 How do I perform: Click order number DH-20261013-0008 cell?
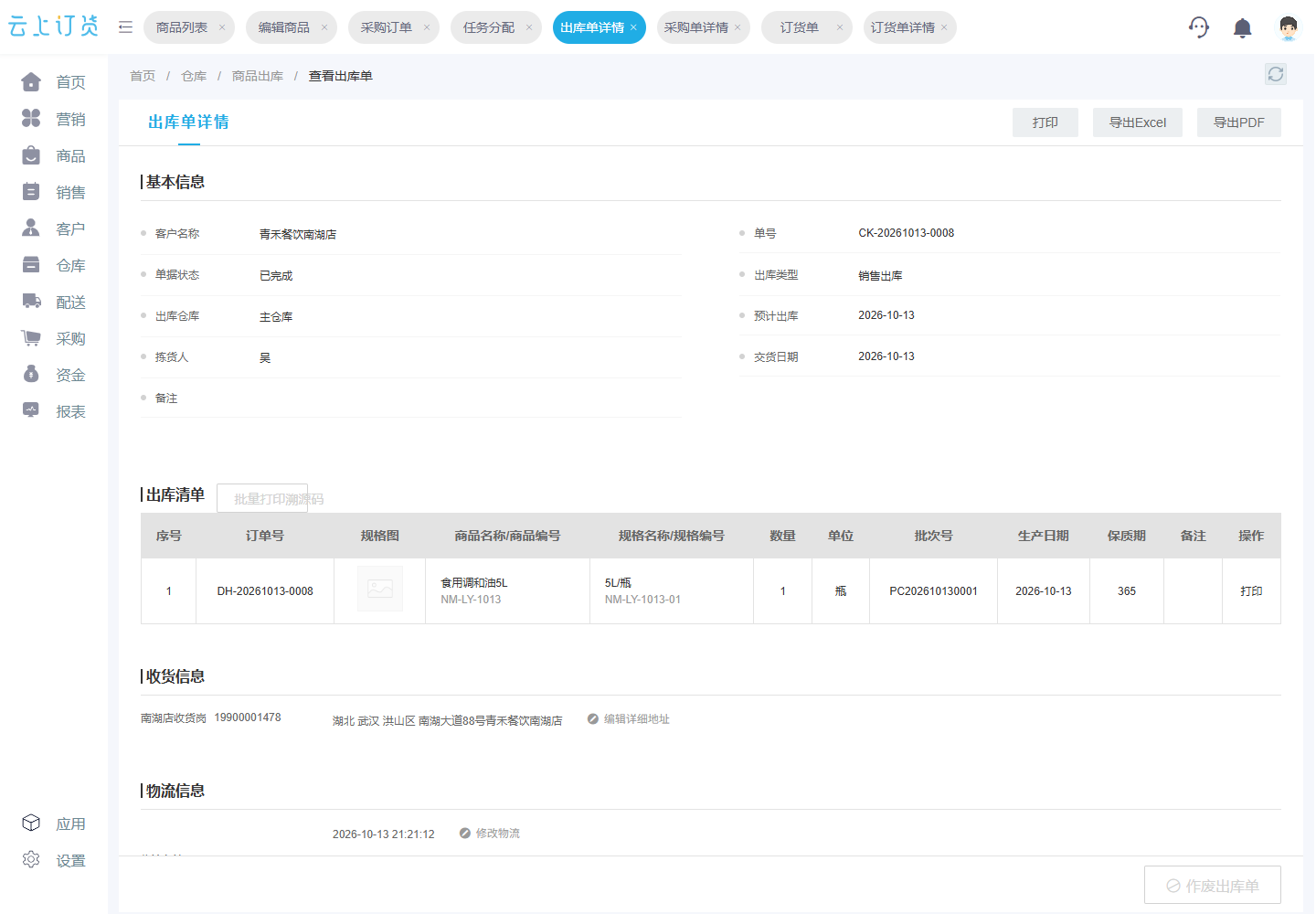click(265, 591)
